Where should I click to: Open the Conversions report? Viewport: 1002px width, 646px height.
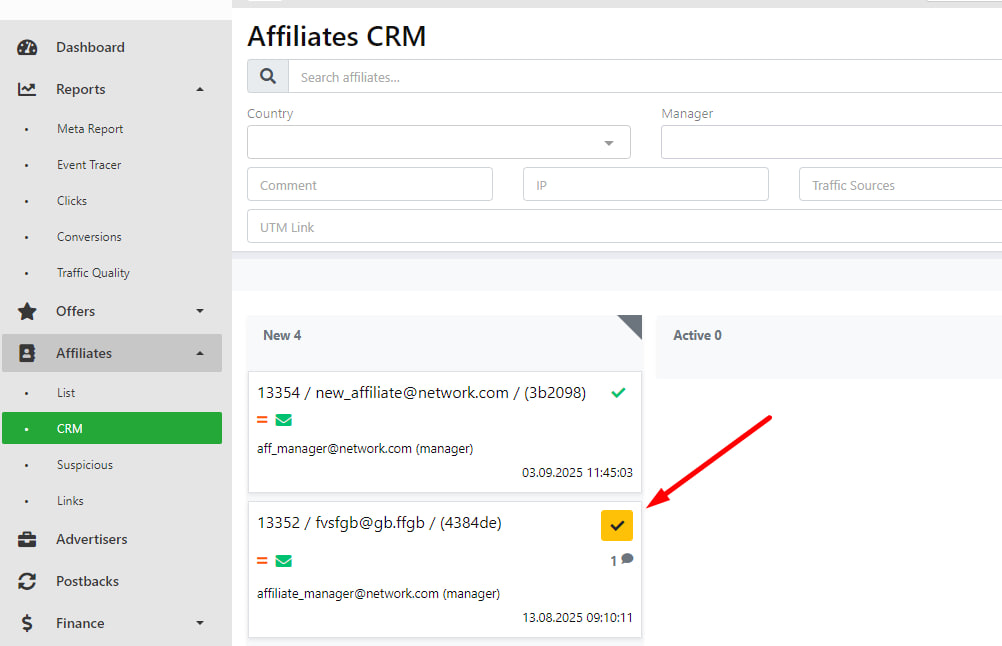click(89, 237)
